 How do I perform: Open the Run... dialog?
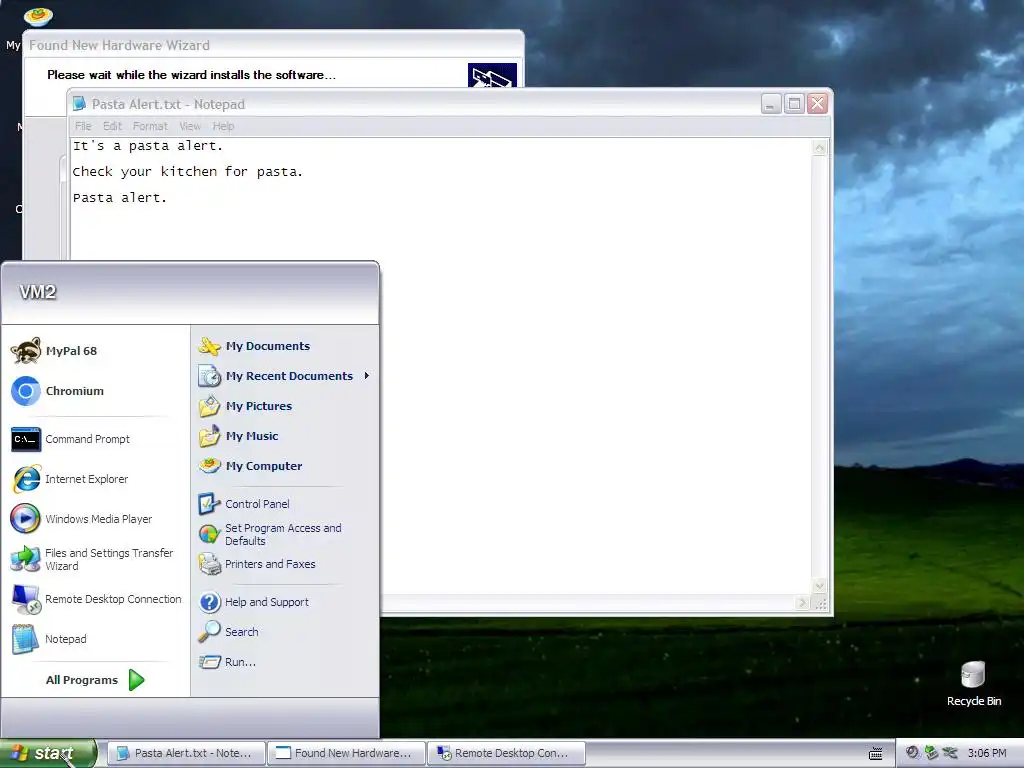(x=228, y=662)
